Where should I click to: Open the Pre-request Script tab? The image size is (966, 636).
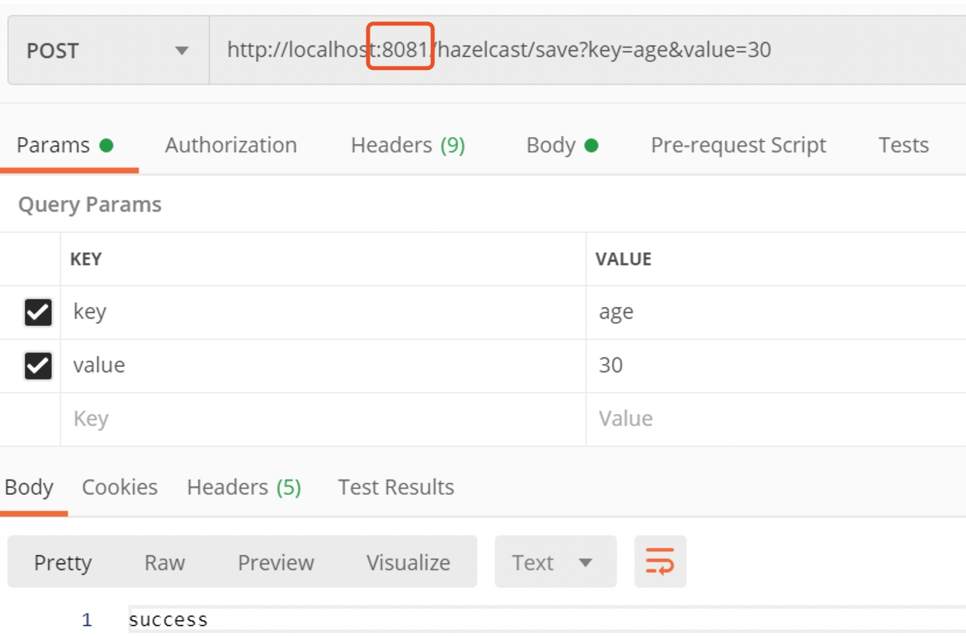click(x=738, y=145)
